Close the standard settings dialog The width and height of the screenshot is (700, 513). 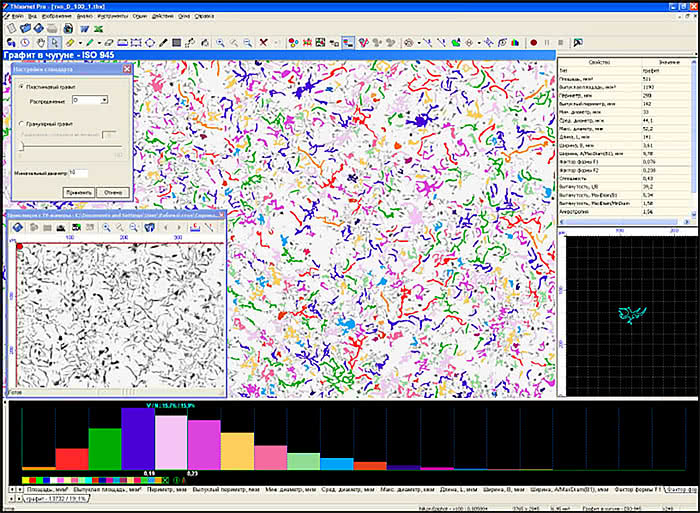pos(127,69)
